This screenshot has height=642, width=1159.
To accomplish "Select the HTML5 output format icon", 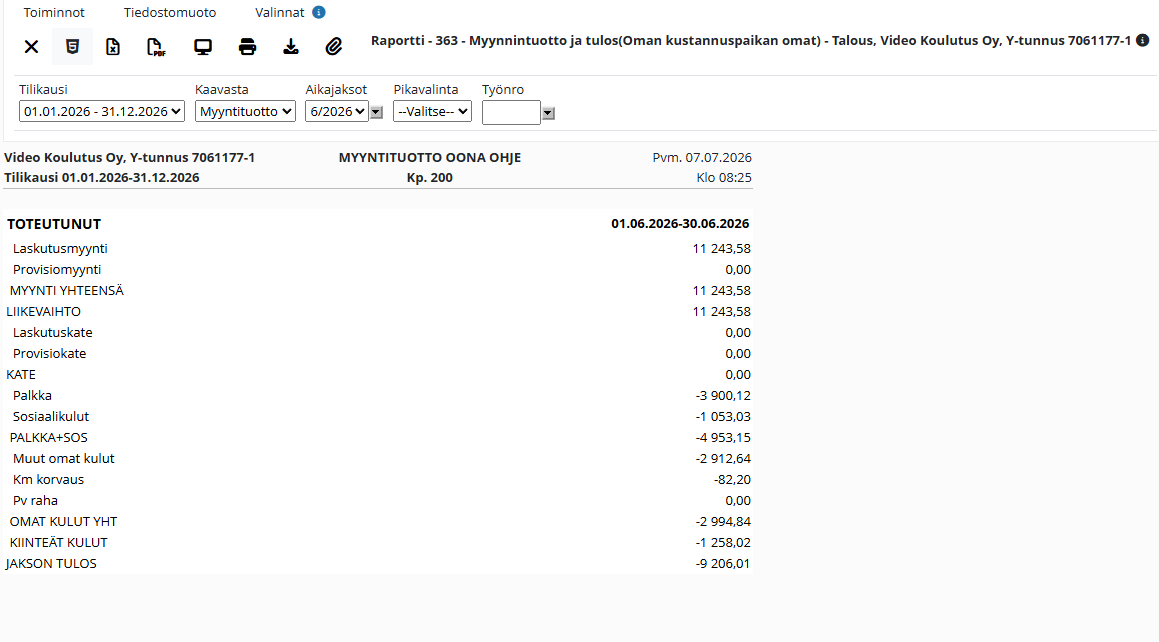I will pyautogui.click(x=72, y=47).
